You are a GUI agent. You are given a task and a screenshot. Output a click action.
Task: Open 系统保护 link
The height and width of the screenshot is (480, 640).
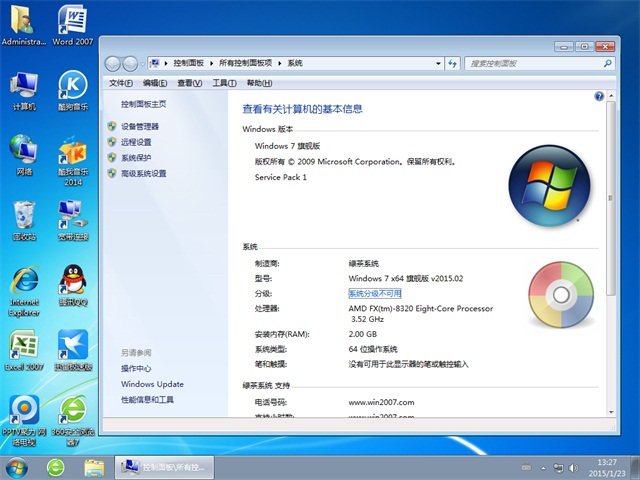136,158
